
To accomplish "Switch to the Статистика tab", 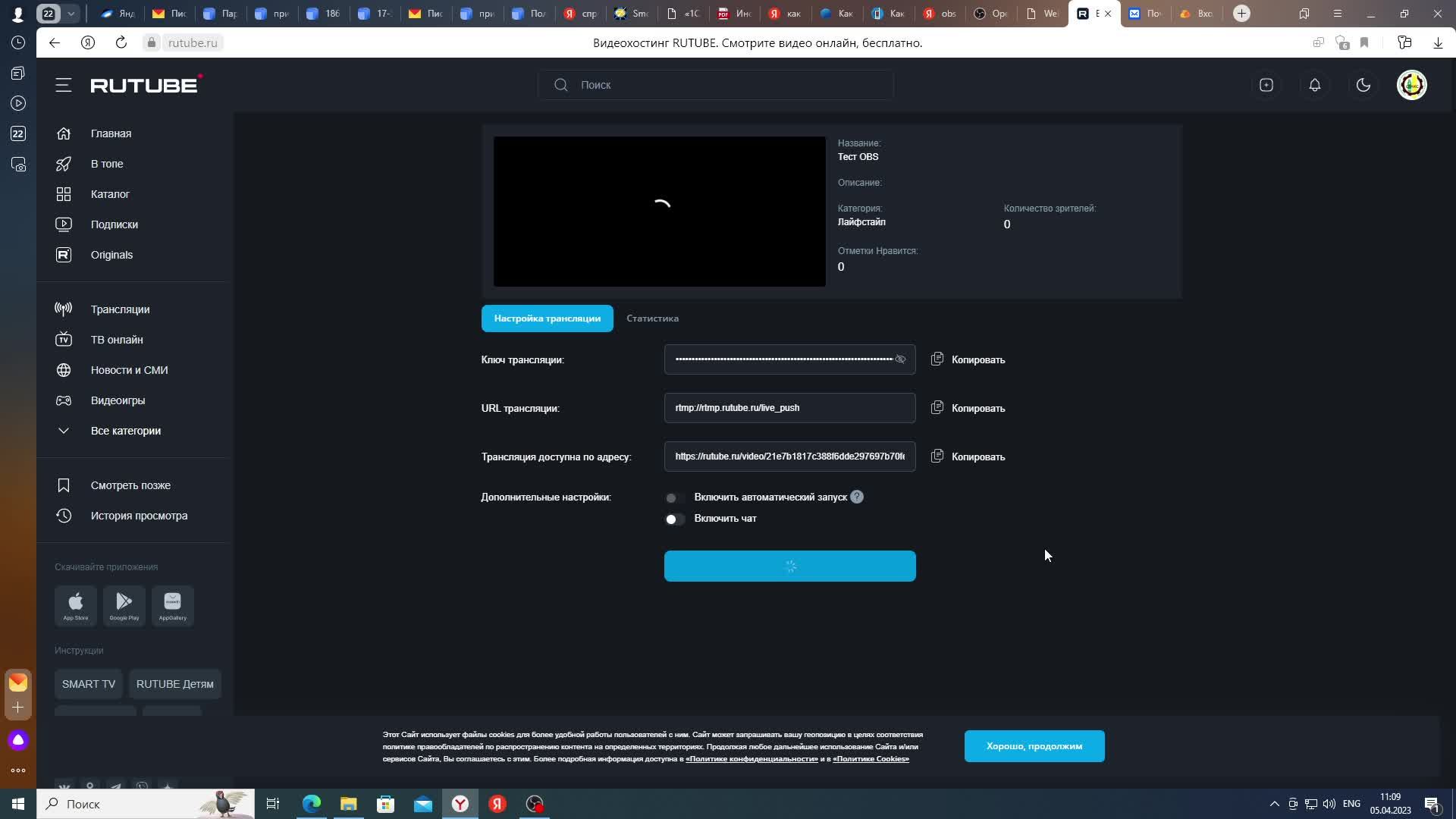I will coord(652,318).
